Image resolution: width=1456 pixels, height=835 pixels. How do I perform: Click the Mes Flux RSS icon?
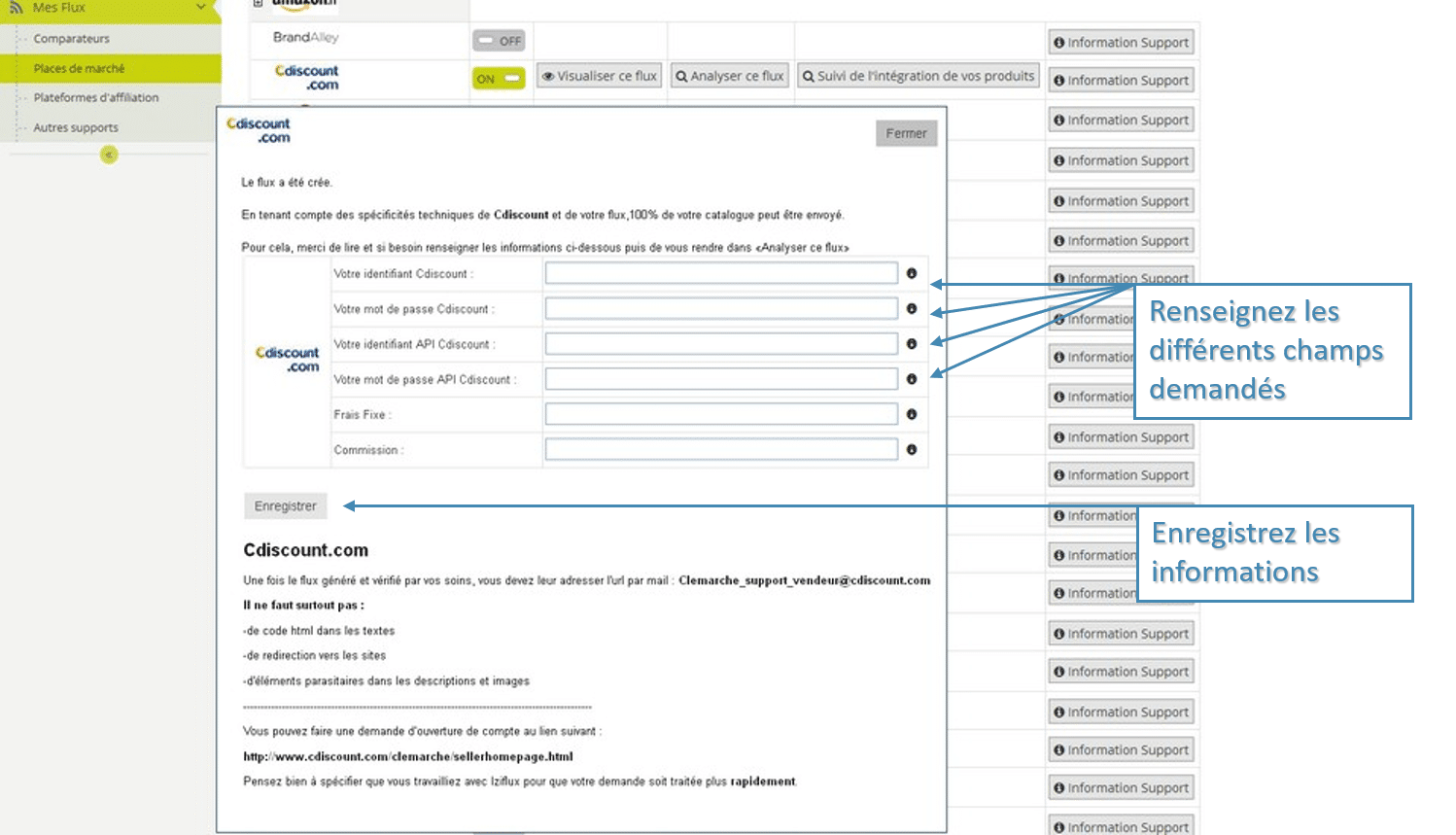pyautogui.click(x=16, y=8)
